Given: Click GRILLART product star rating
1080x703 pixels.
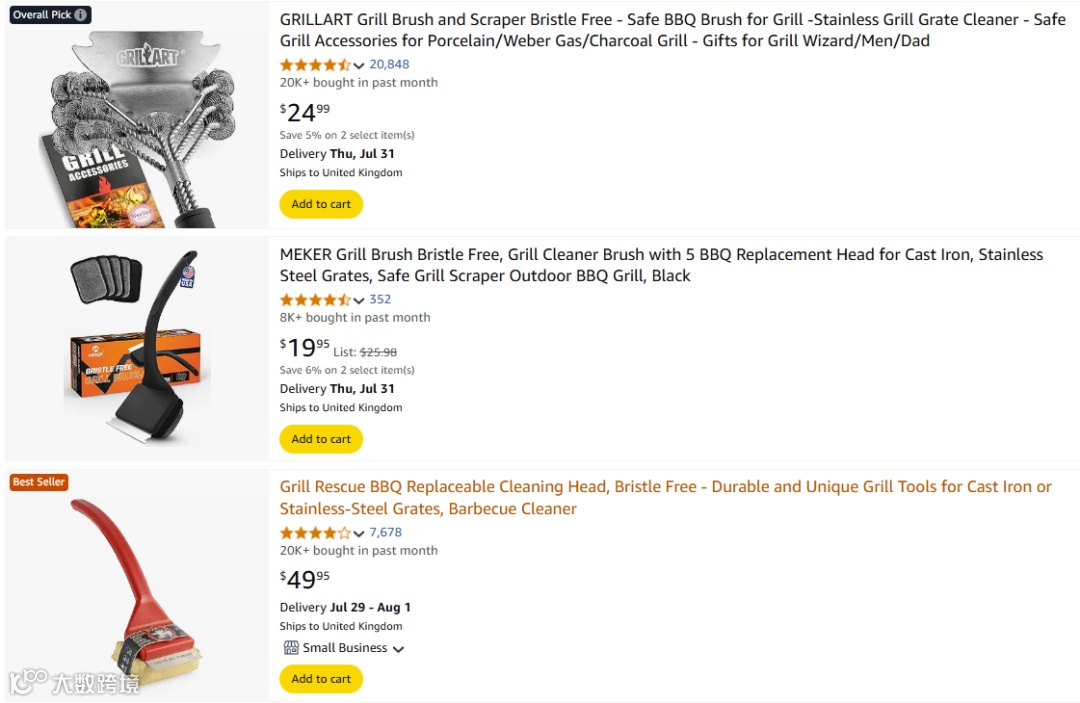Looking at the screenshot, I should 315,65.
